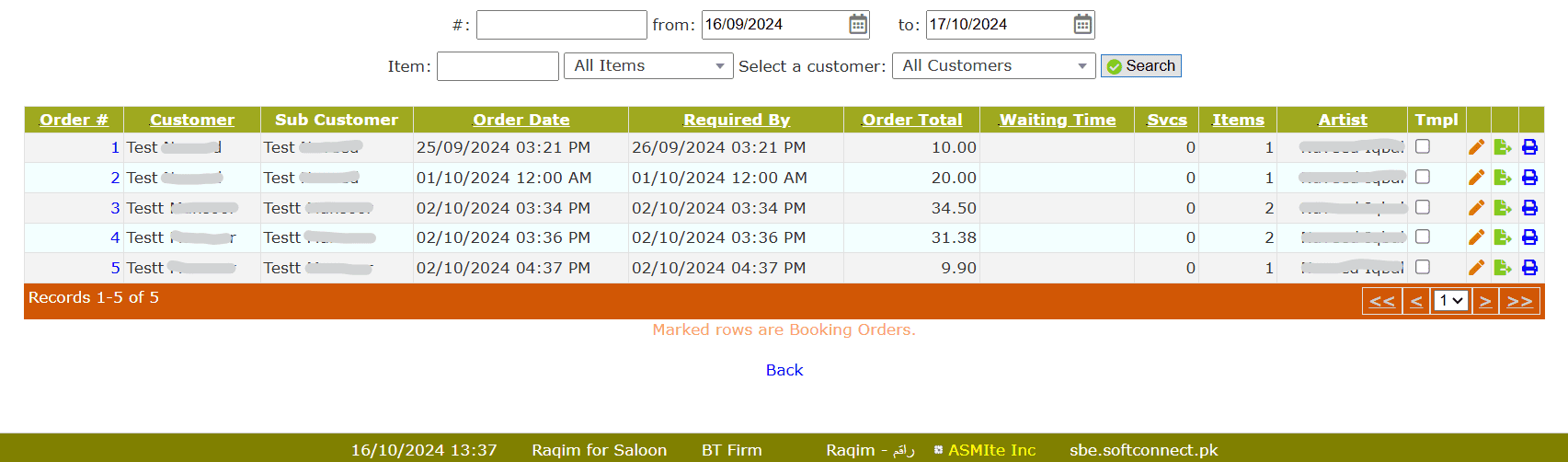Enable the Tmpl checkbox on order 5
Screen dimensions: 1568x462
pyautogui.click(x=1423, y=267)
